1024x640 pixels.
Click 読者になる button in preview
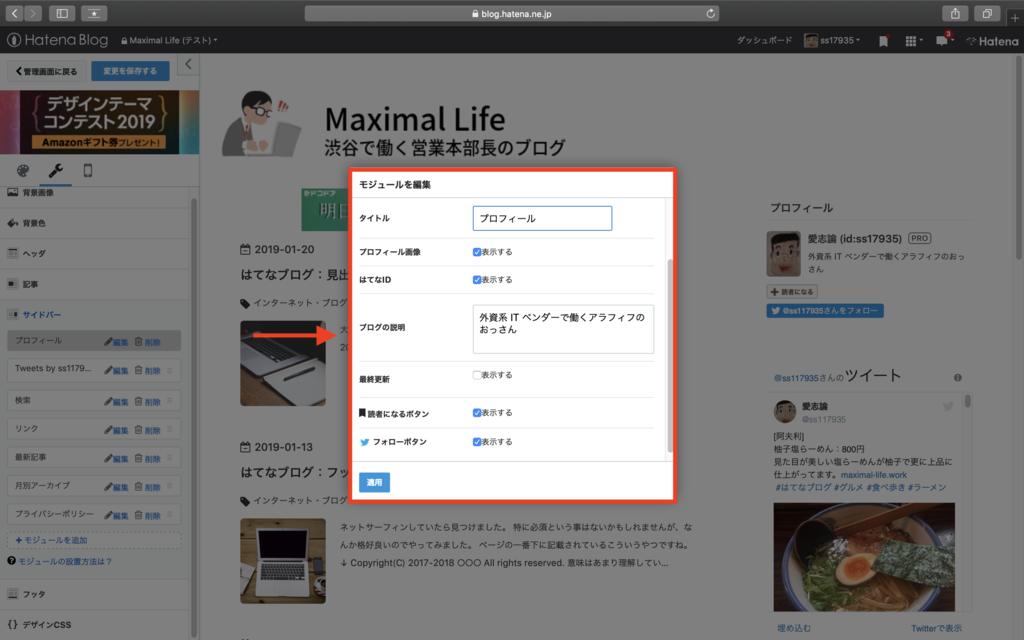792,292
